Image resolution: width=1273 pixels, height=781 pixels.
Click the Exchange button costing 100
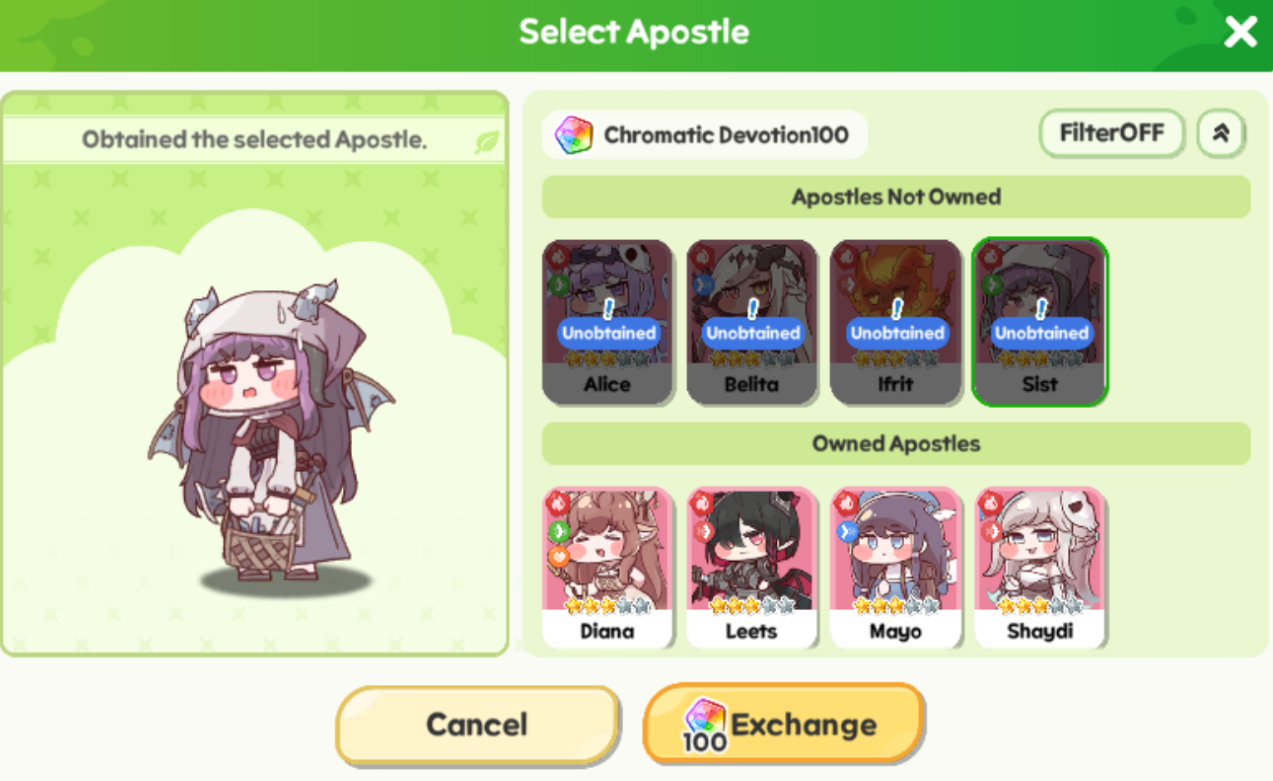783,724
